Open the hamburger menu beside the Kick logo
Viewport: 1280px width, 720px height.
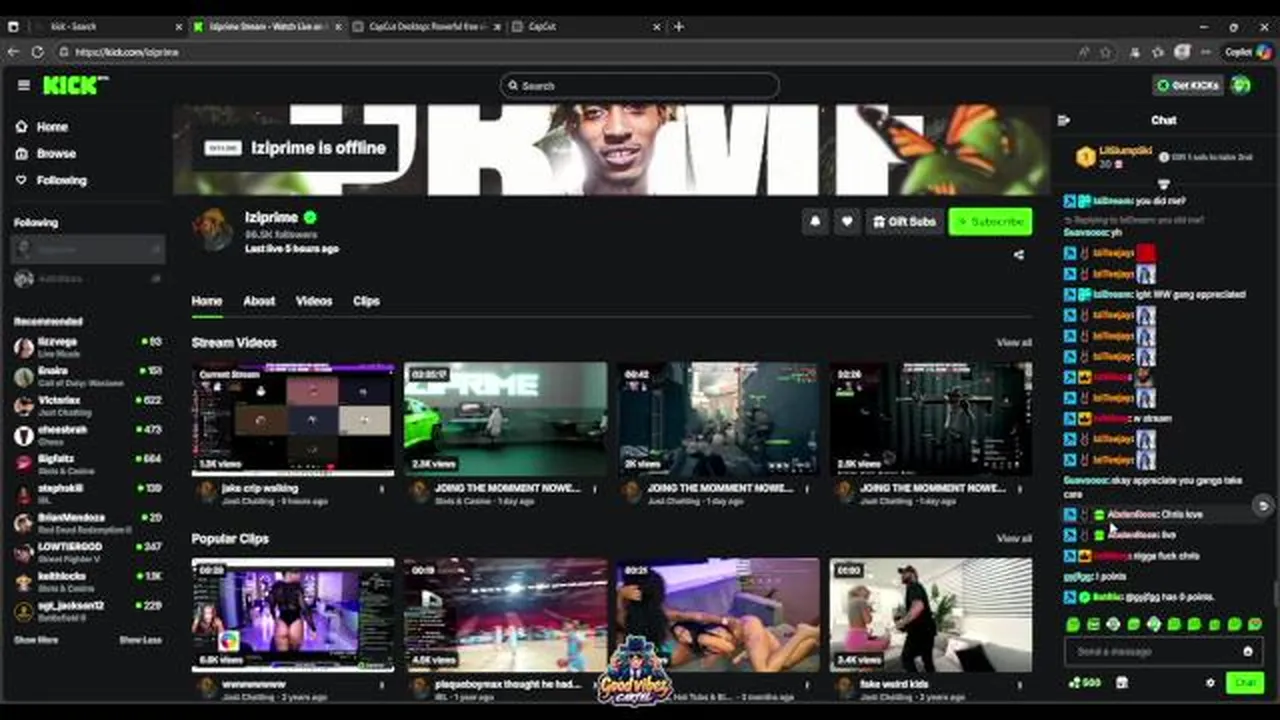(24, 86)
